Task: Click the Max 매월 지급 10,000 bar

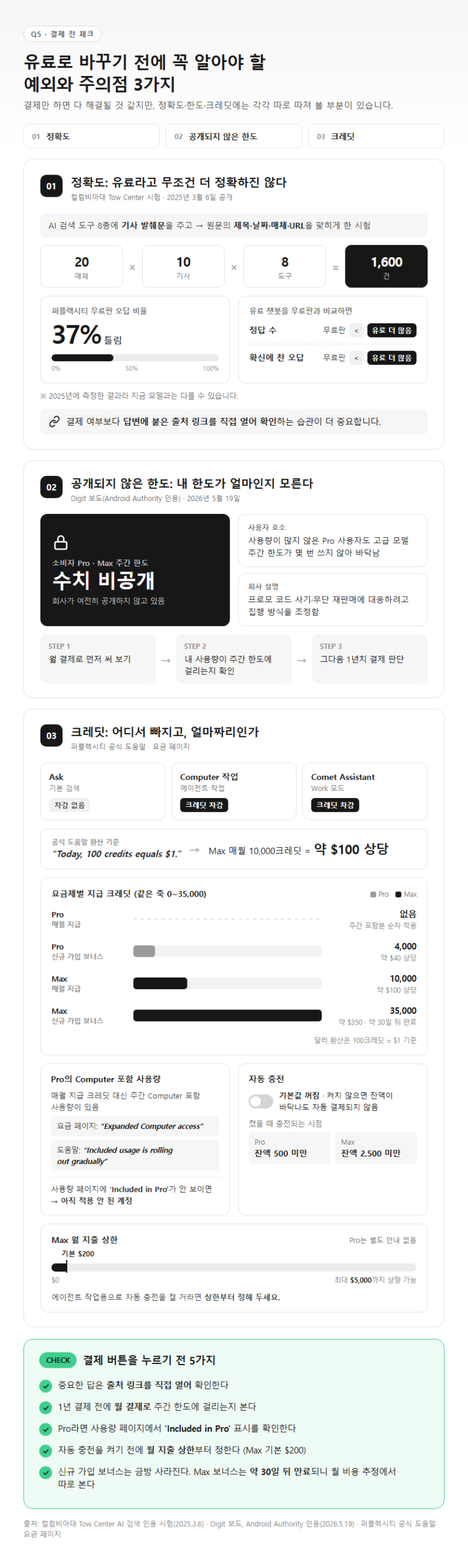Action: pyautogui.click(x=160, y=982)
